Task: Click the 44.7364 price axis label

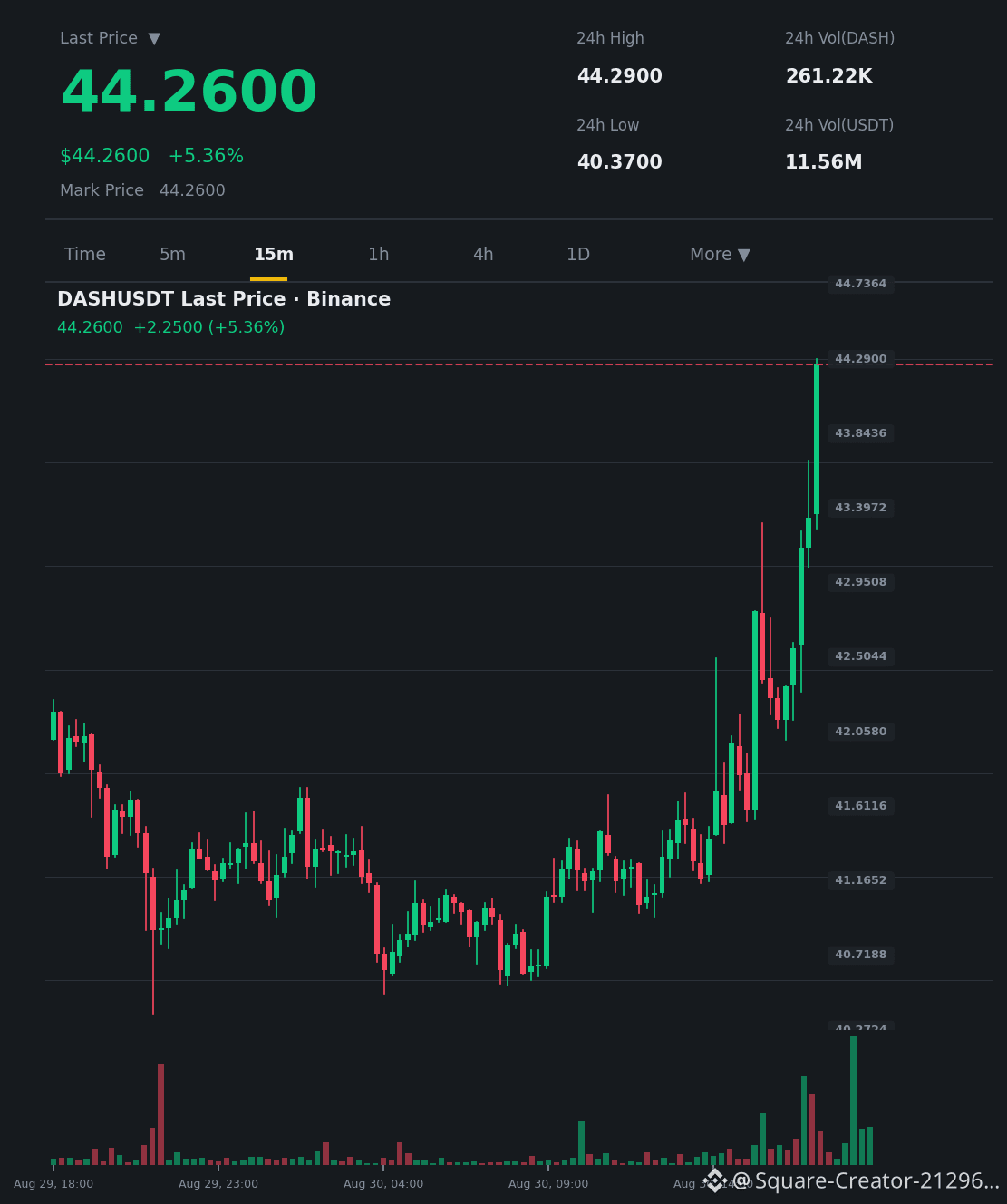Action: [861, 284]
